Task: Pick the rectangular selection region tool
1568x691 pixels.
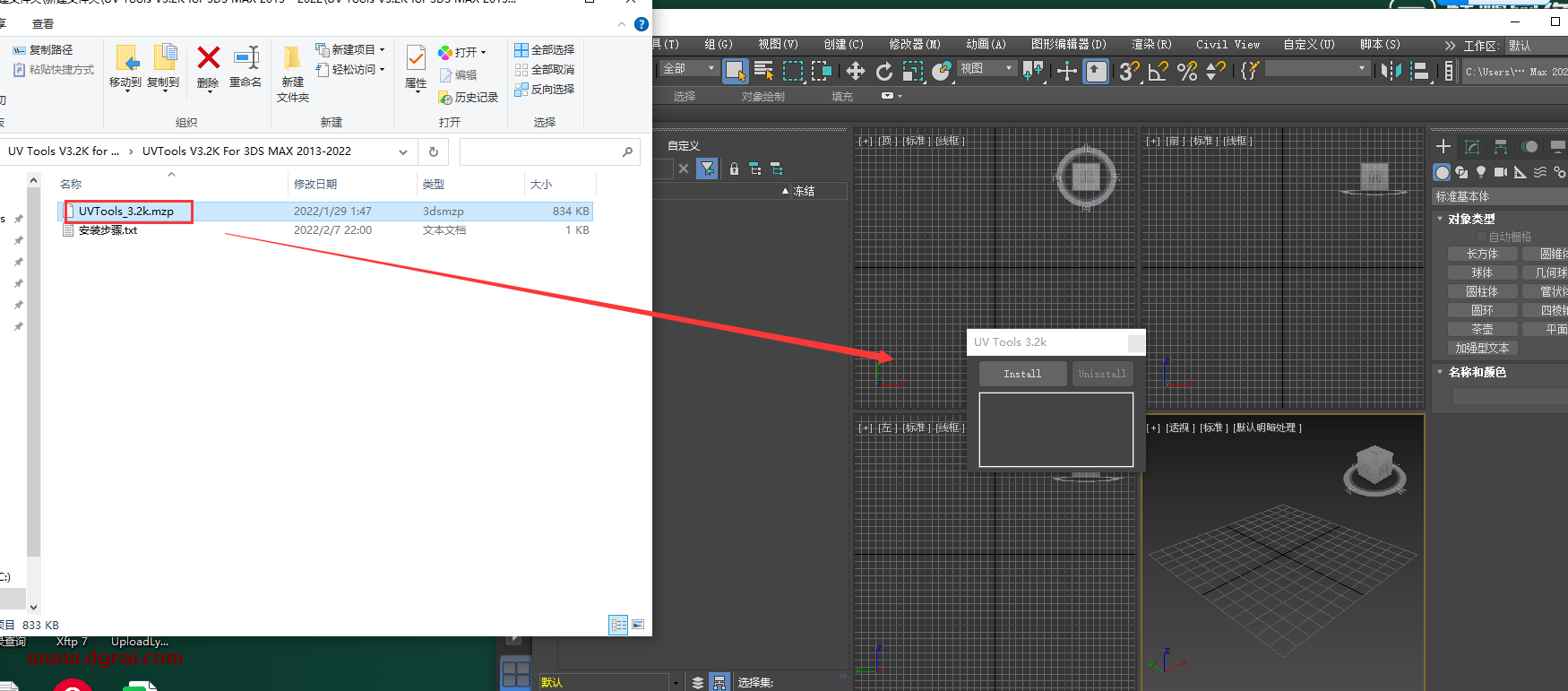Action: (793, 71)
